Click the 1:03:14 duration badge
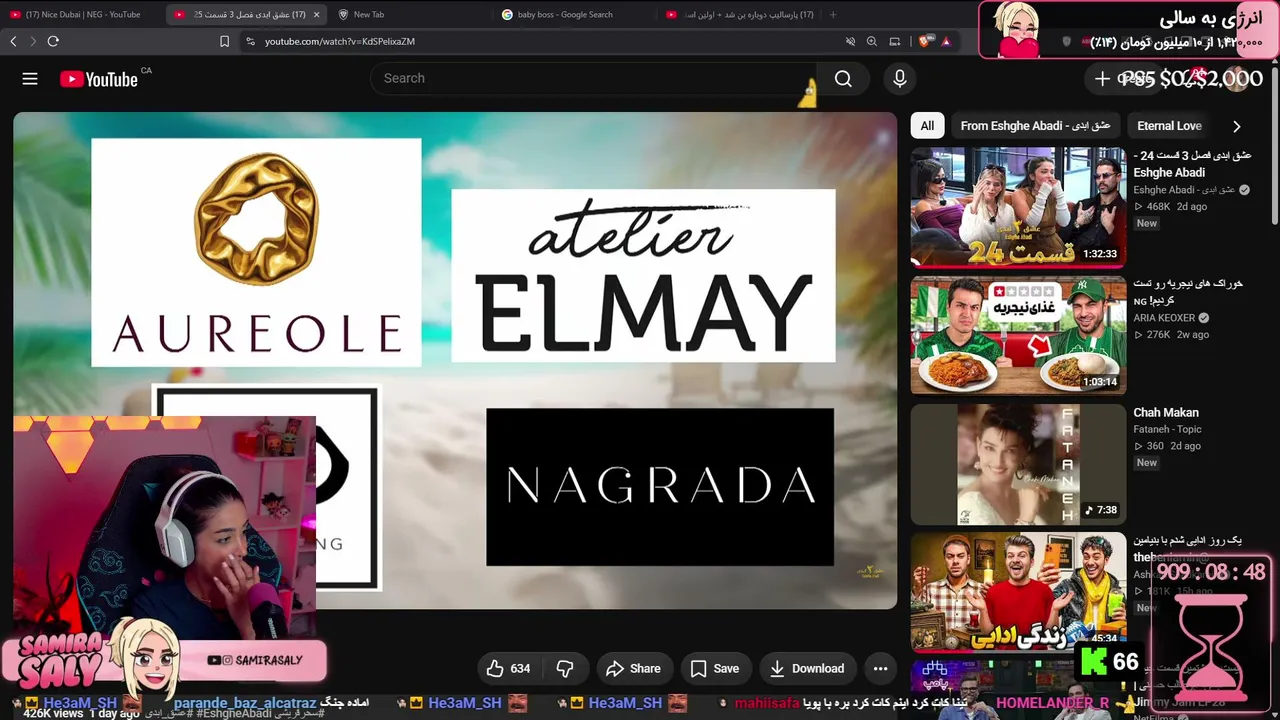This screenshot has height=720, width=1280. [1099, 382]
